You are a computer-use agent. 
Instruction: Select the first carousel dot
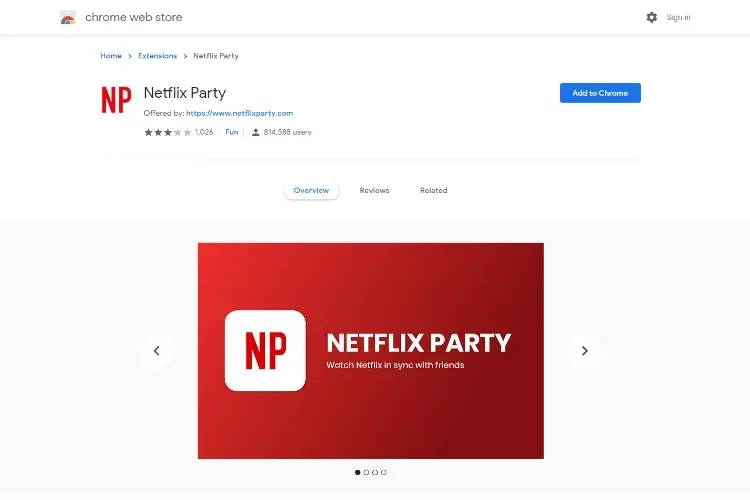[x=357, y=472]
